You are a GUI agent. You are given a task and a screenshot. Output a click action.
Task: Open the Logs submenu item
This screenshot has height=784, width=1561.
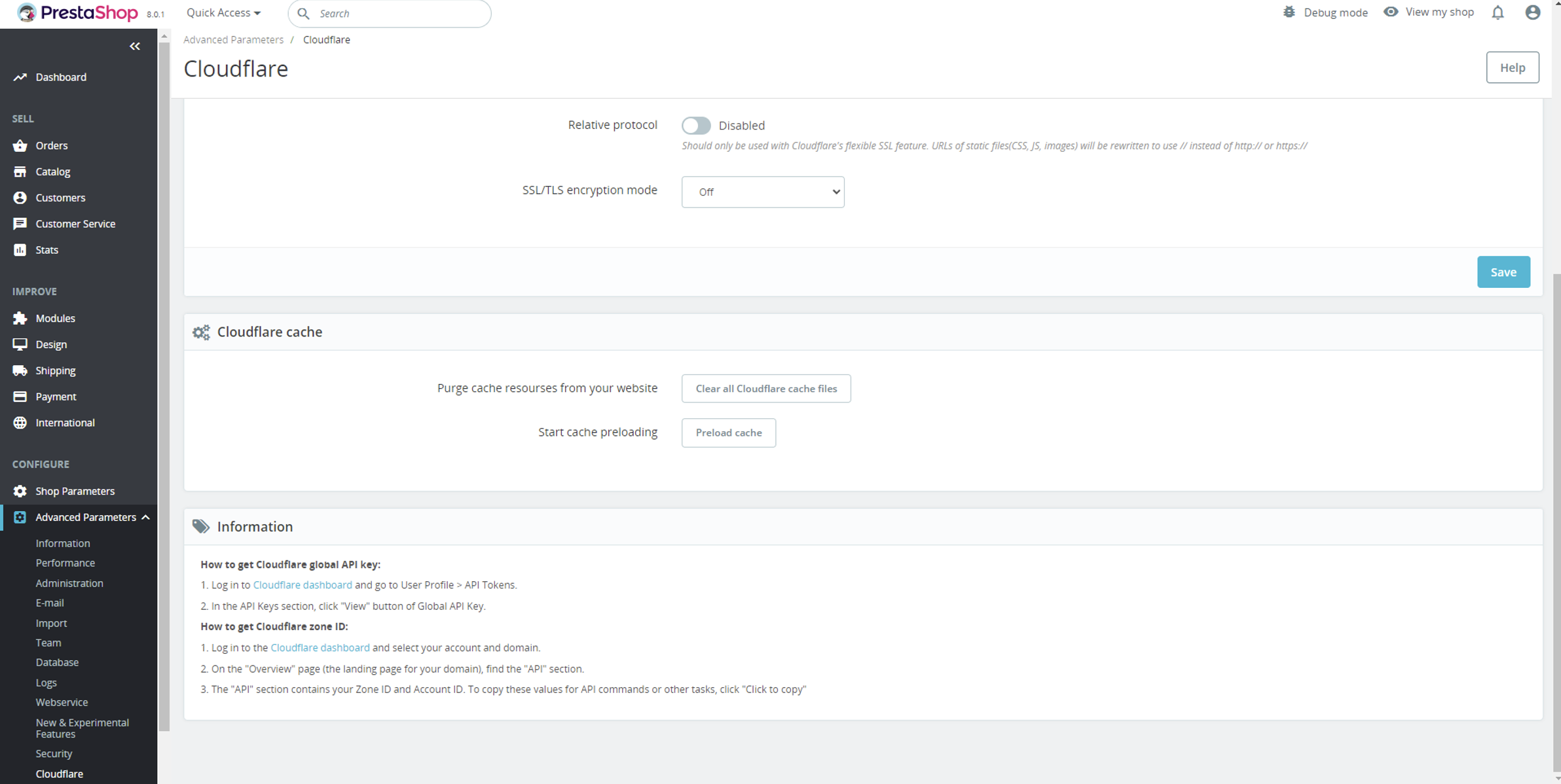(x=46, y=683)
